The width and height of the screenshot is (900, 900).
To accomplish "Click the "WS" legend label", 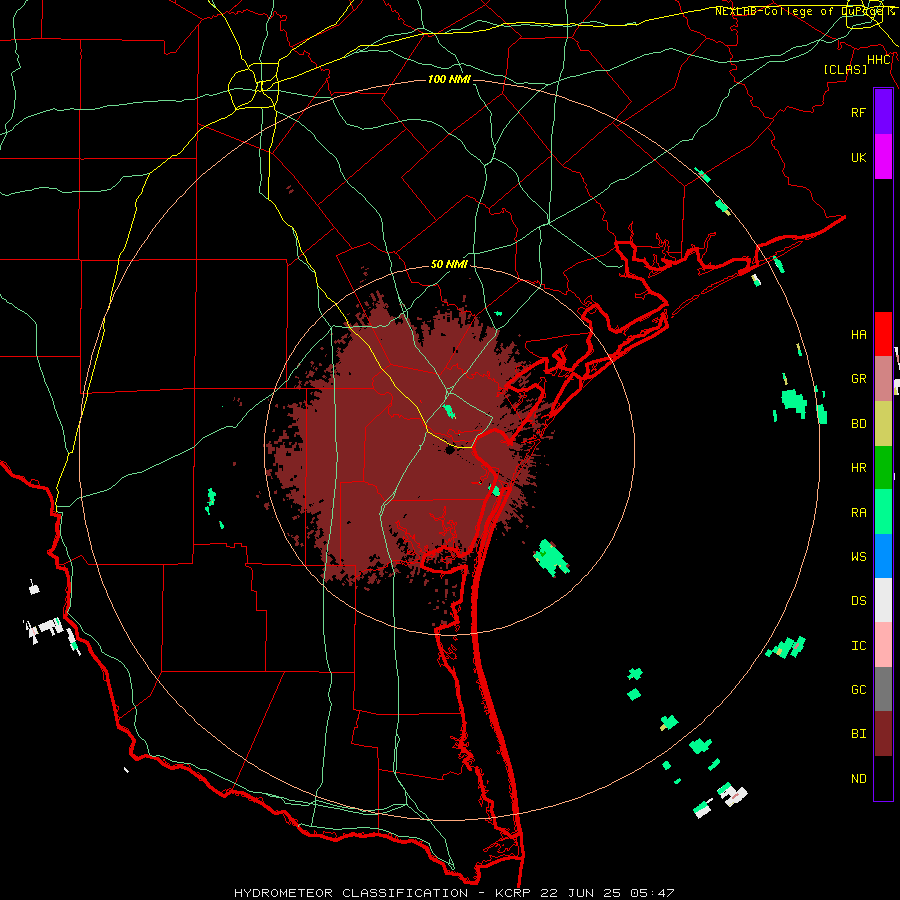I will [x=858, y=557].
